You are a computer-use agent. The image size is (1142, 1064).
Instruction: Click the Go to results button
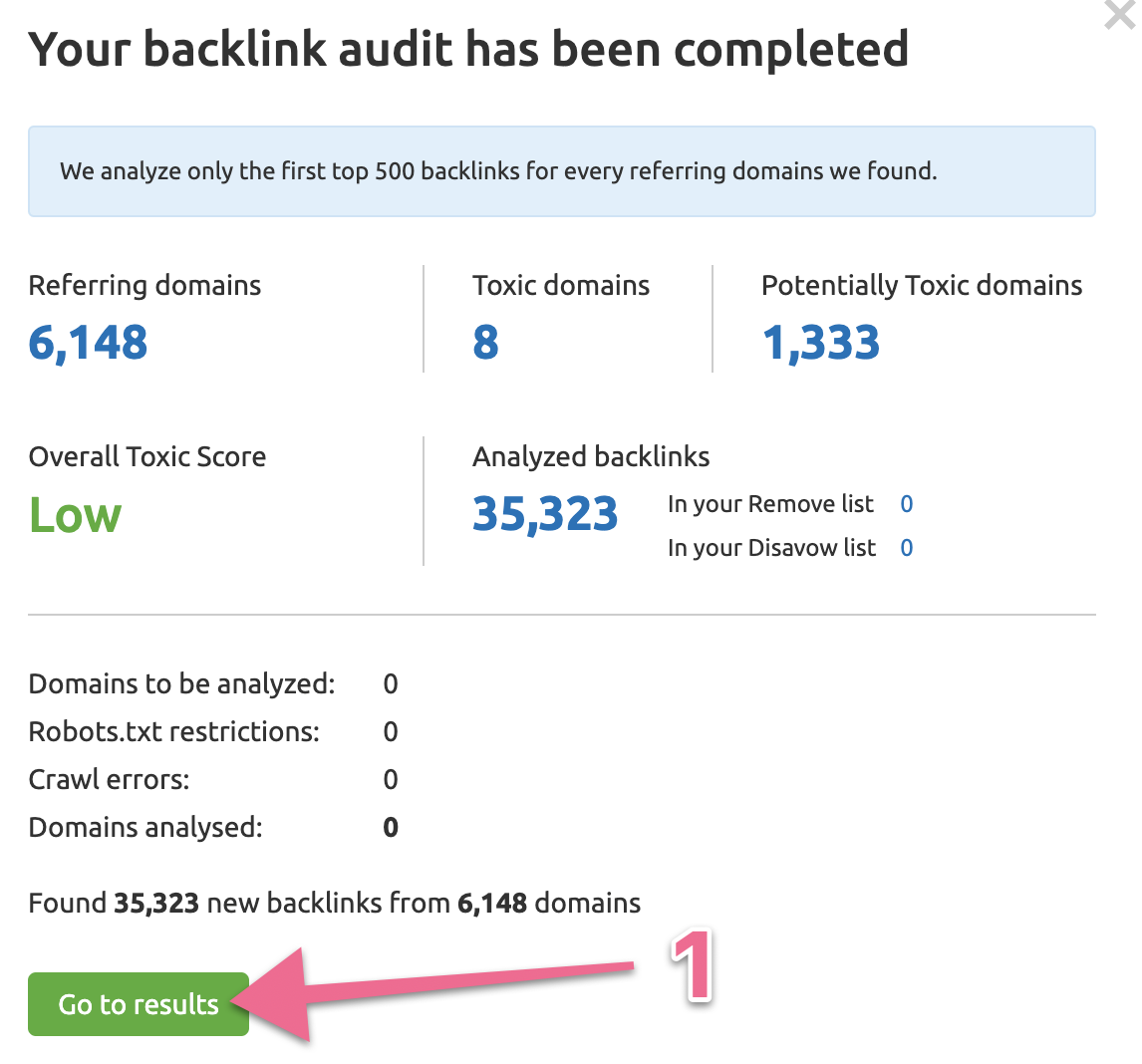[x=138, y=1003]
